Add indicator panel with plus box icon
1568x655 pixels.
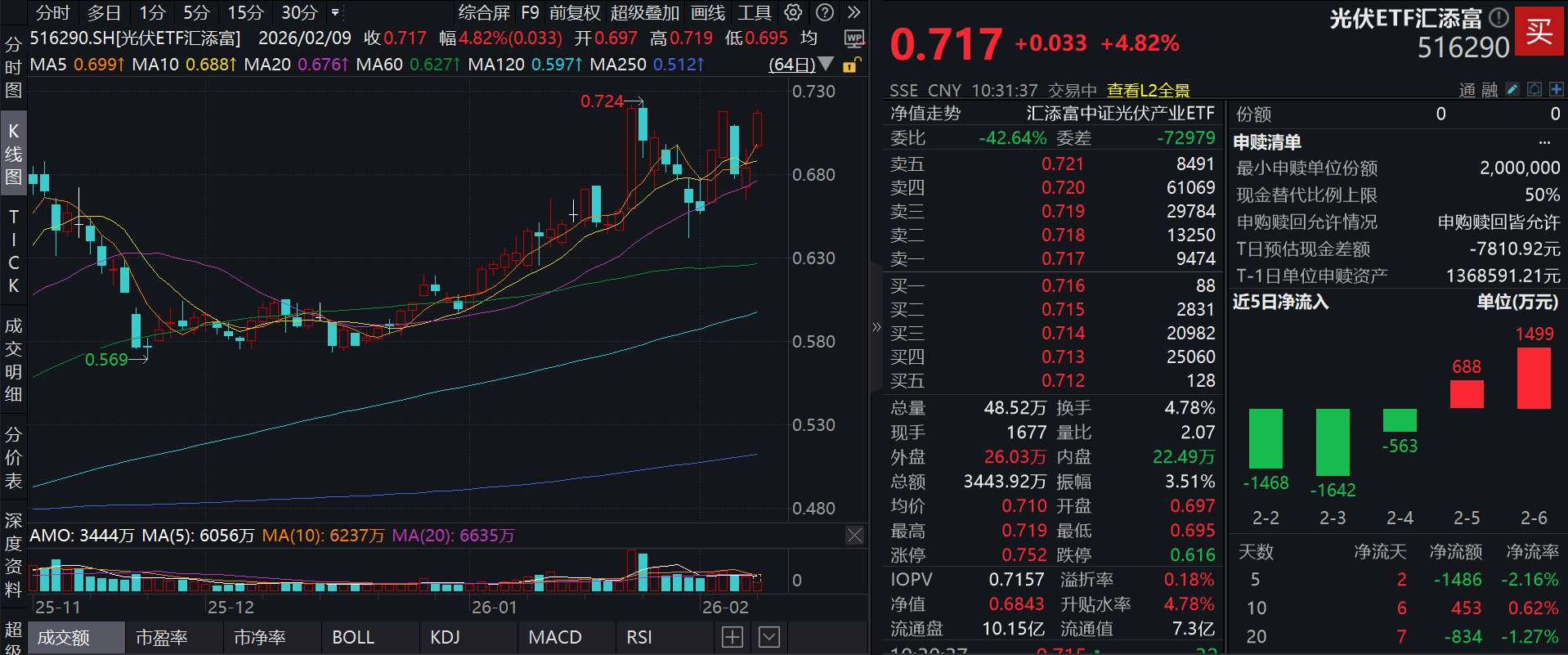[x=732, y=637]
